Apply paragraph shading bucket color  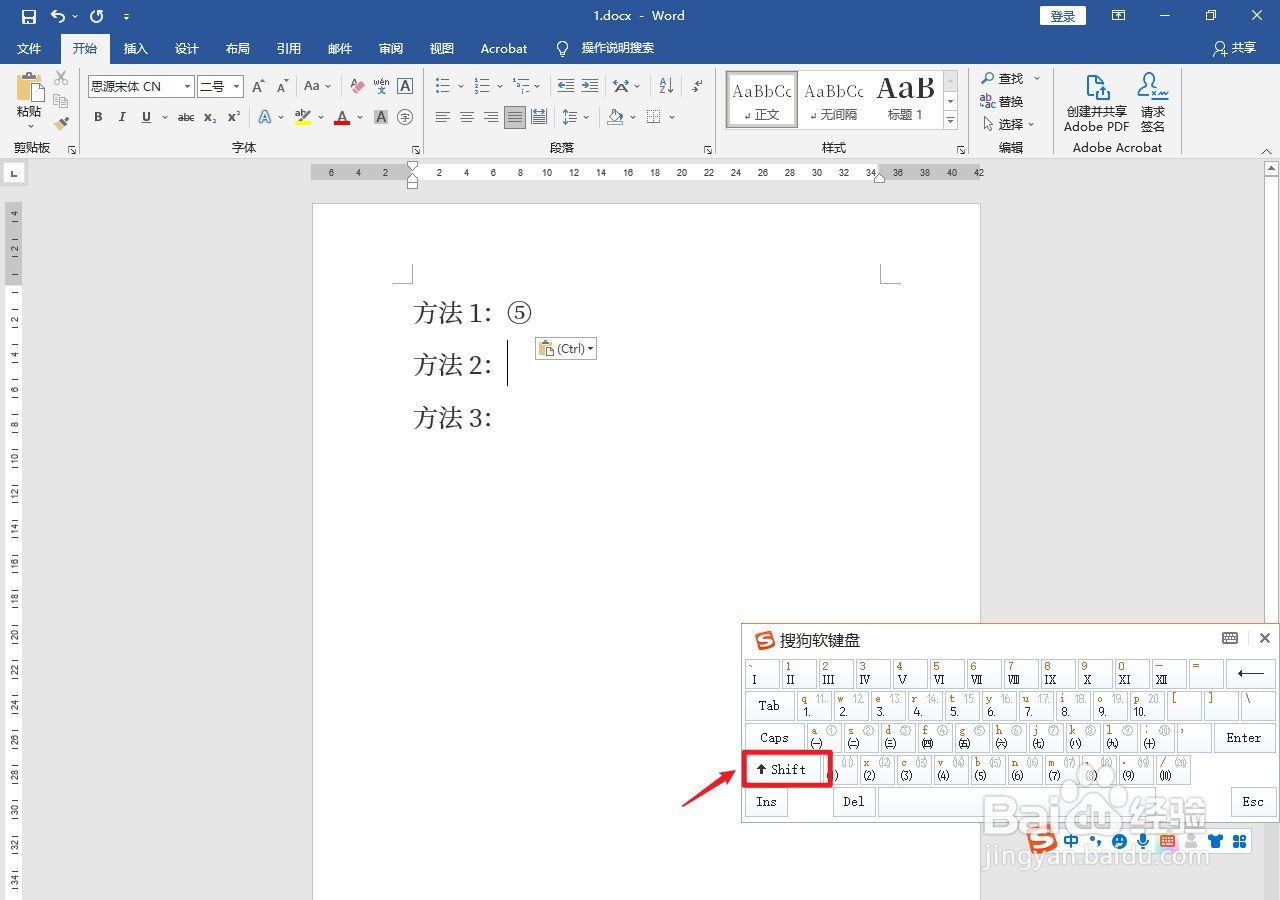point(616,117)
